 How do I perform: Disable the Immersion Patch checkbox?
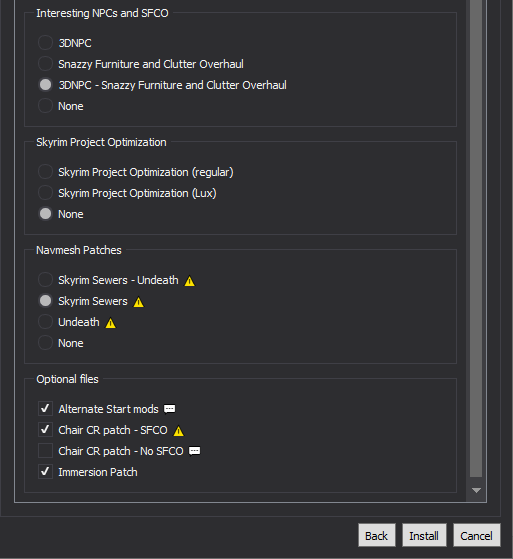(45, 472)
